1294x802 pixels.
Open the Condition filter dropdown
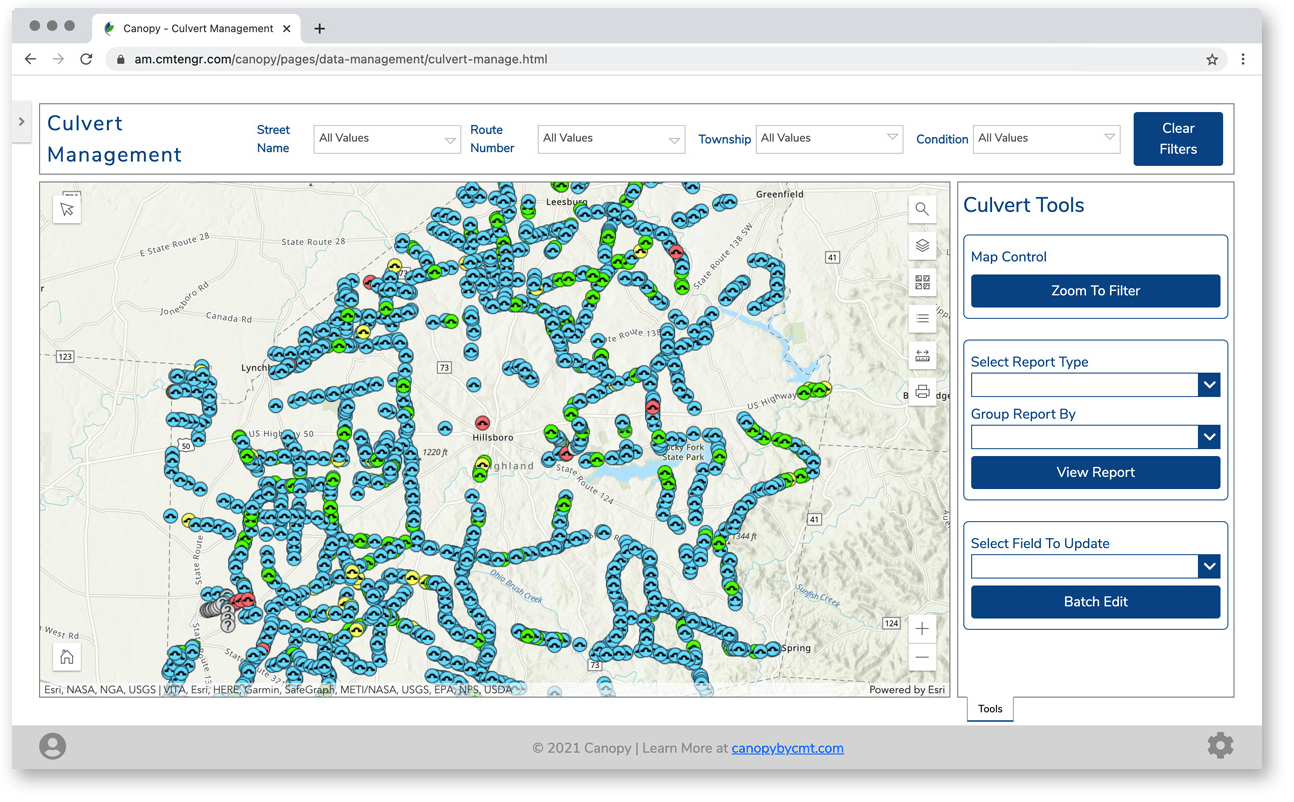click(1046, 139)
